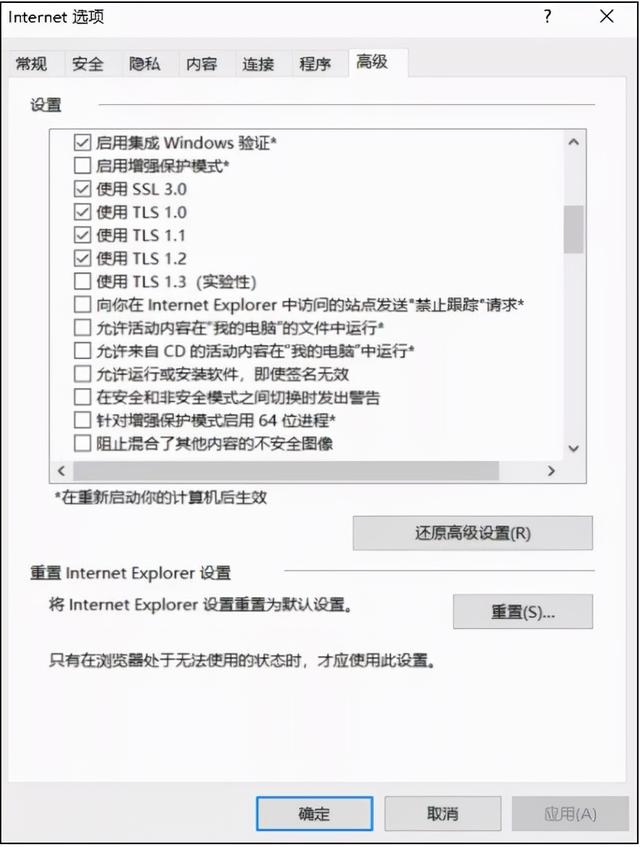Check 启用增强保护模式 option

pos(82,165)
